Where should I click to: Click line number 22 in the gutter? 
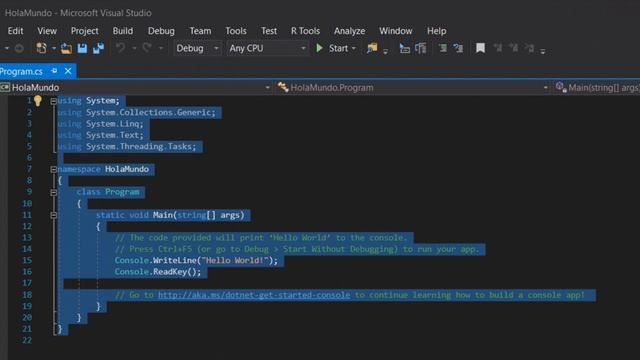27,340
